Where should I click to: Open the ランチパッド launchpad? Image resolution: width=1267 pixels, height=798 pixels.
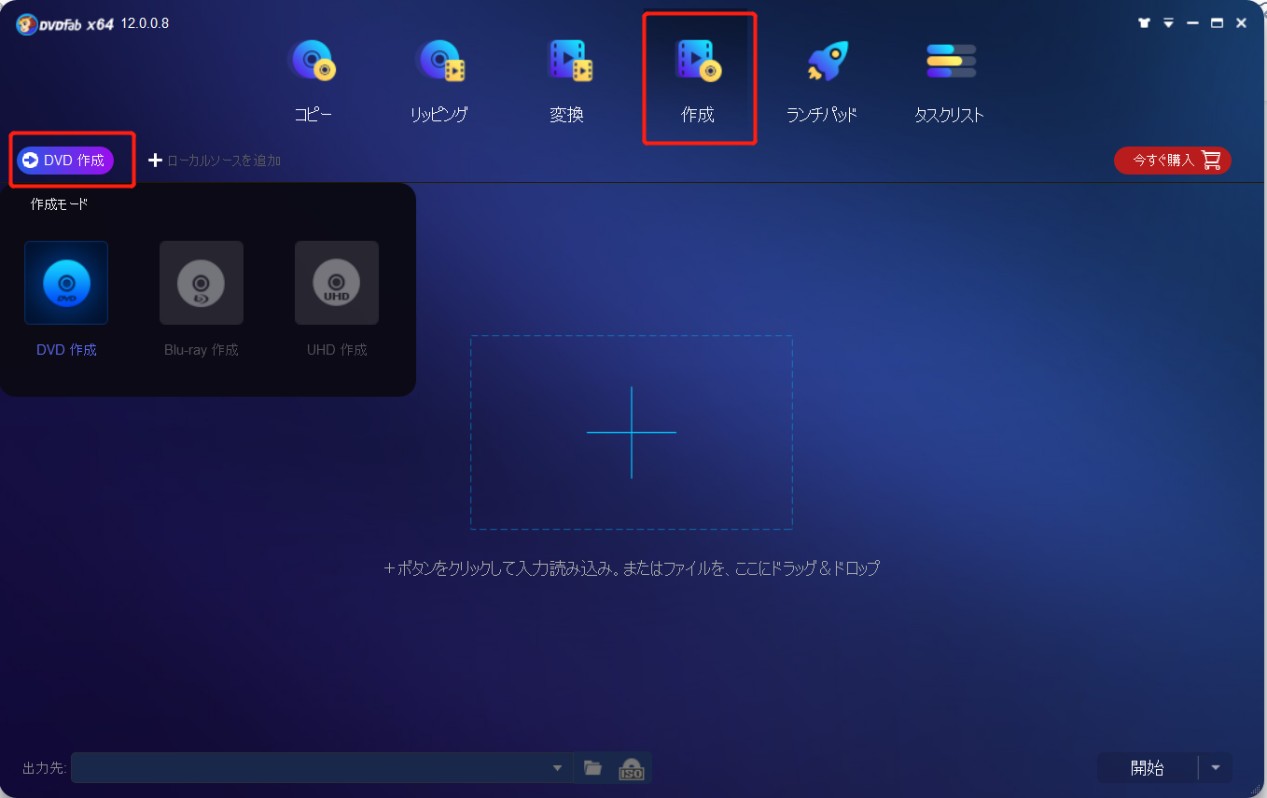(822, 80)
